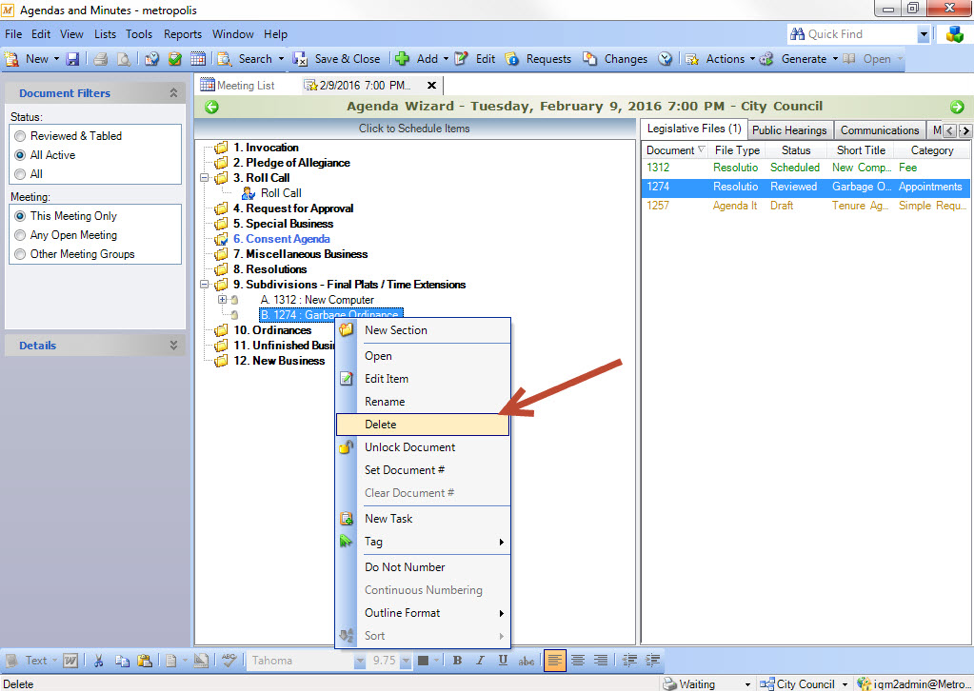
Task: Select This Meeting Only option
Action: pos(20,216)
